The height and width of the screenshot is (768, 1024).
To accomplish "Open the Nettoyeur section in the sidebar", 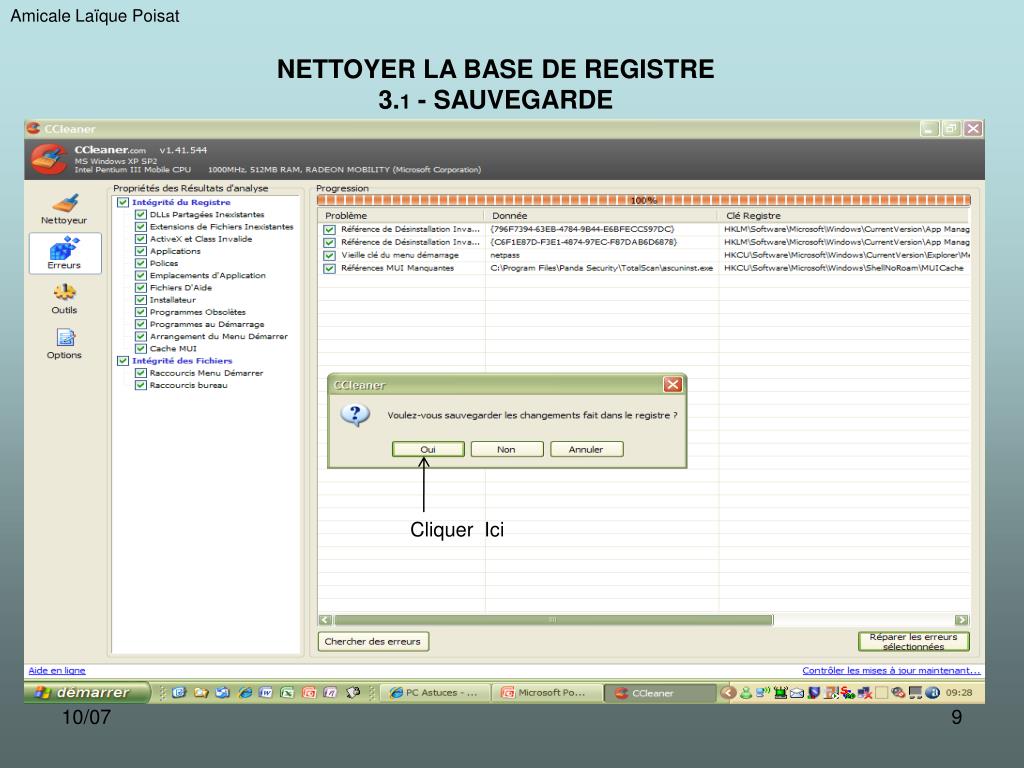I will [x=64, y=209].
